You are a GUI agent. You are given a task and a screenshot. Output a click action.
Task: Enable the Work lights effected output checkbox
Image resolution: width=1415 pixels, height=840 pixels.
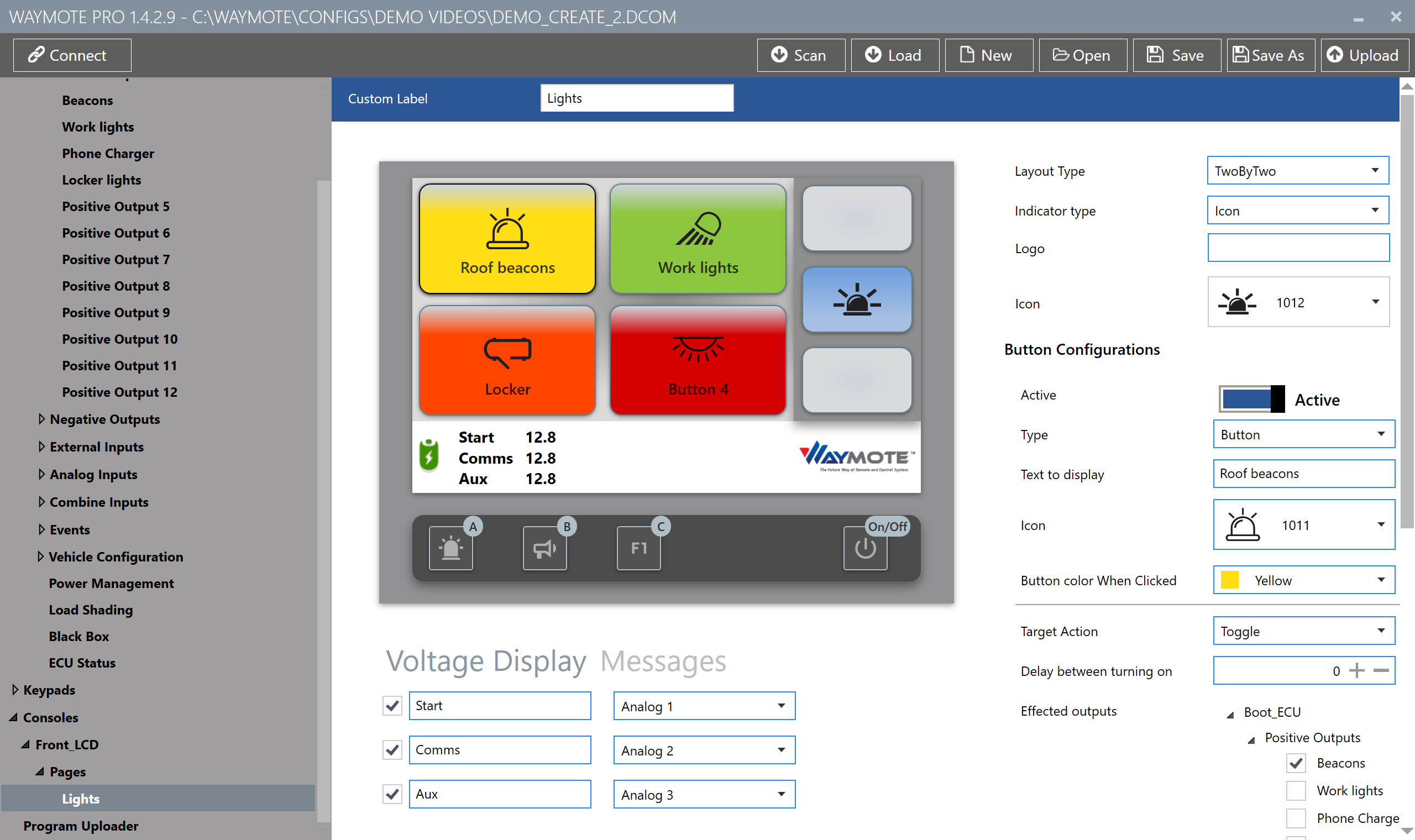click(1296, 790)
